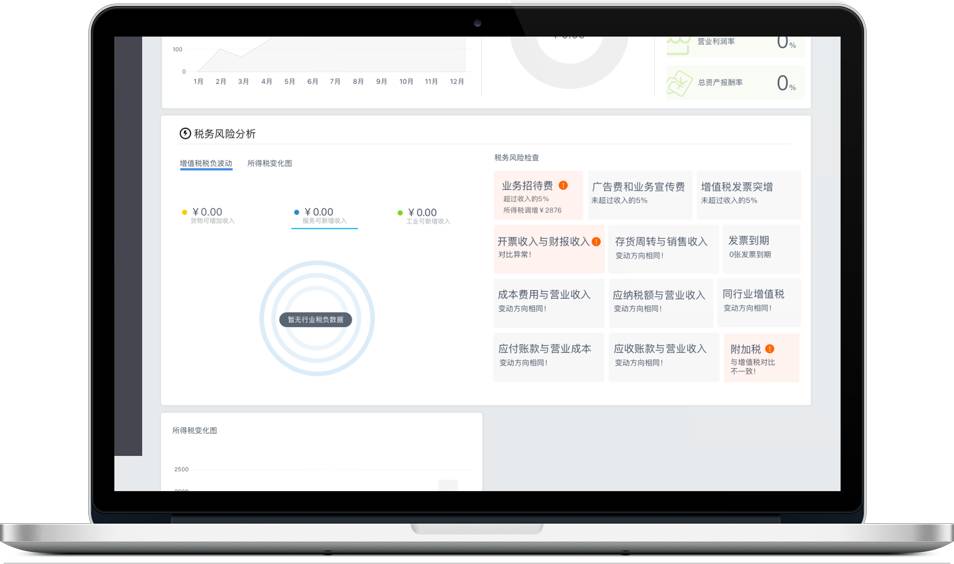Click the orange alert icon on 附加税

(x=769, y=348)
